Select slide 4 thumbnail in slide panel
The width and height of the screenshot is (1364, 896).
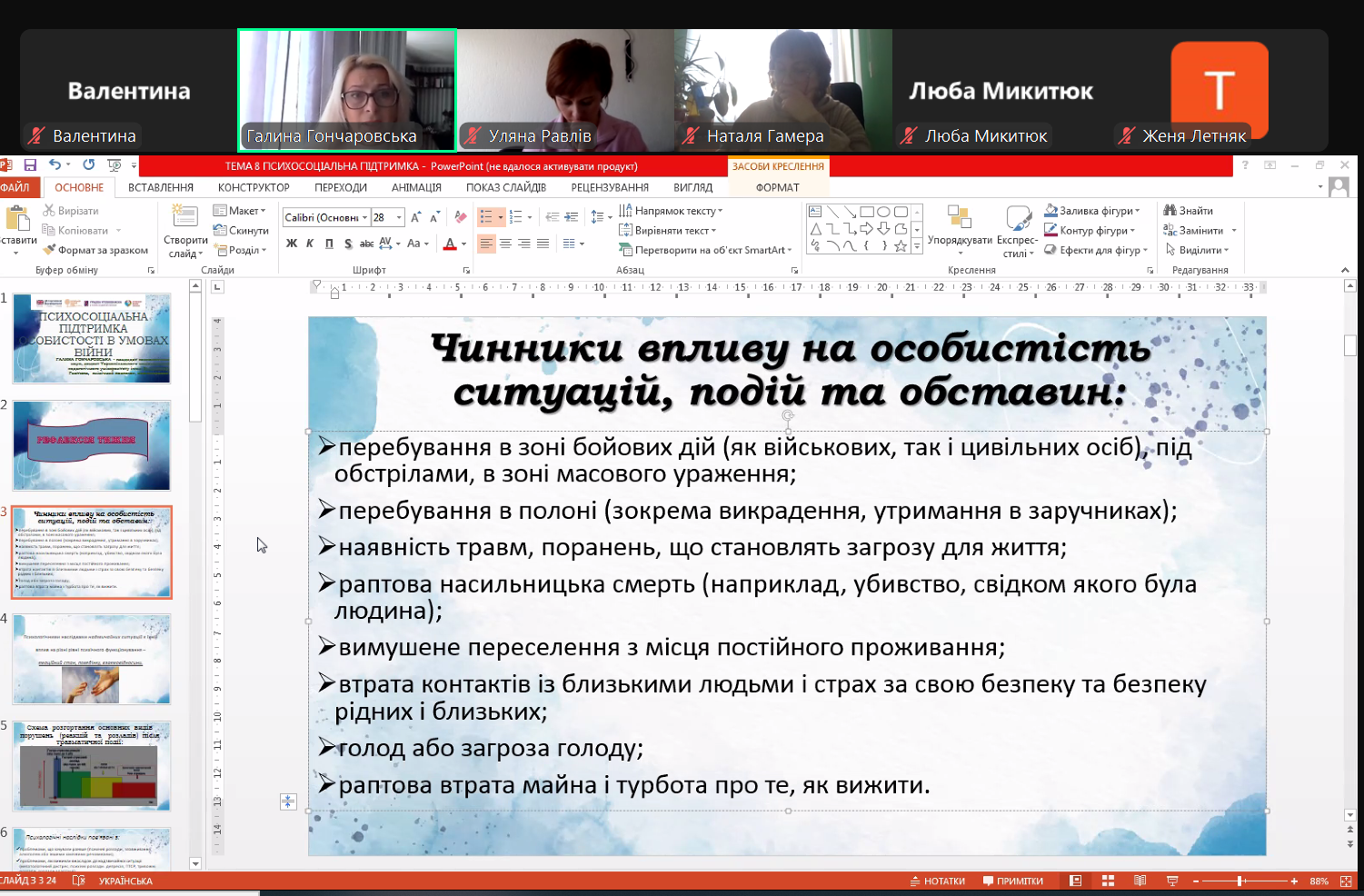(x=92, y=660)
